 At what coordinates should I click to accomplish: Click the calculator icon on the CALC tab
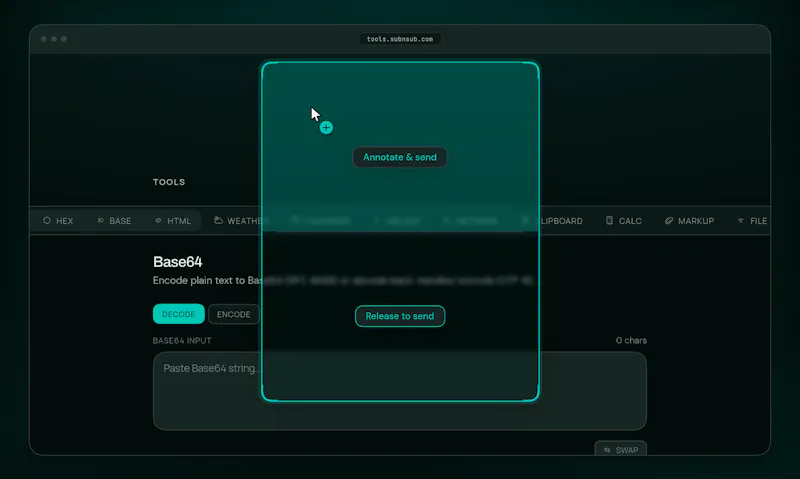tap(609, 220)
